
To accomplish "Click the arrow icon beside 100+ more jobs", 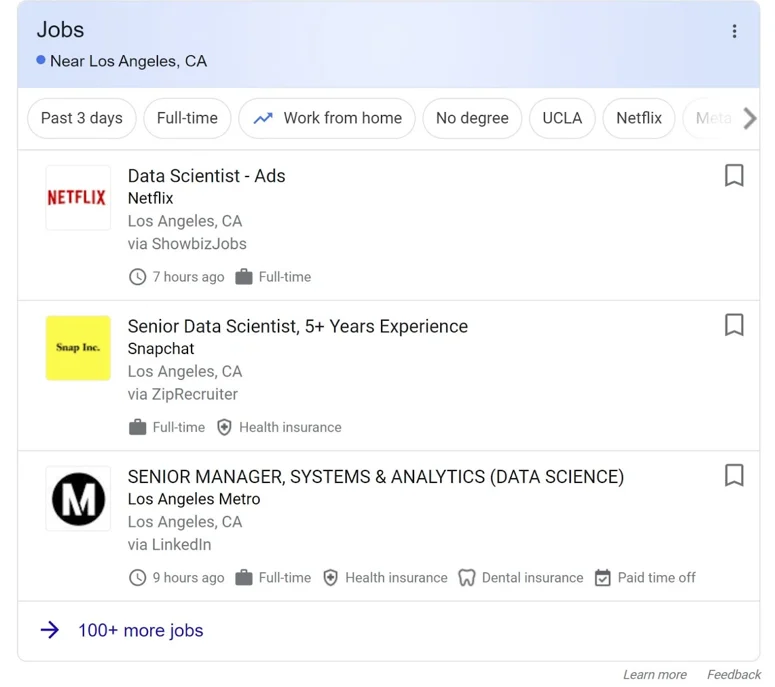I will click(49, 630).
